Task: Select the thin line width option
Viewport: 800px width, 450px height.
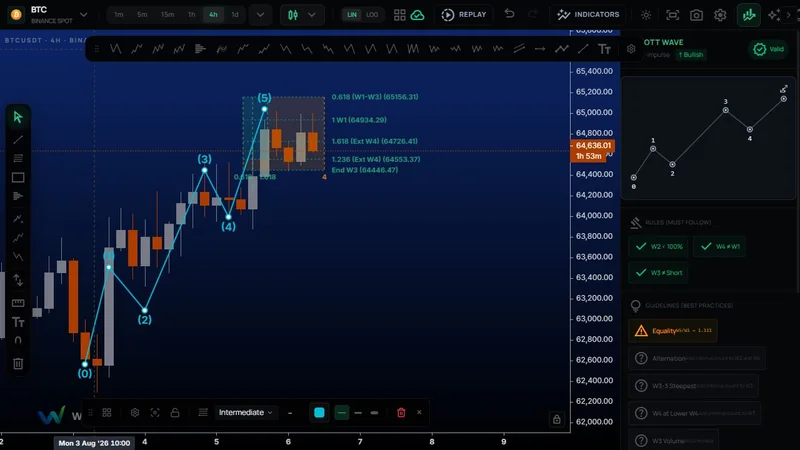Action: coord(342,412)
